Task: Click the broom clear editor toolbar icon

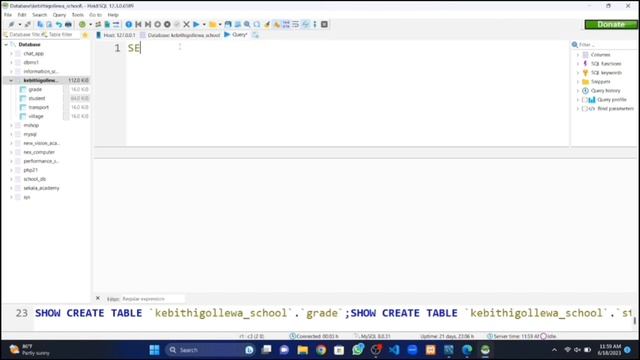Action: click(x=267, y=24)
